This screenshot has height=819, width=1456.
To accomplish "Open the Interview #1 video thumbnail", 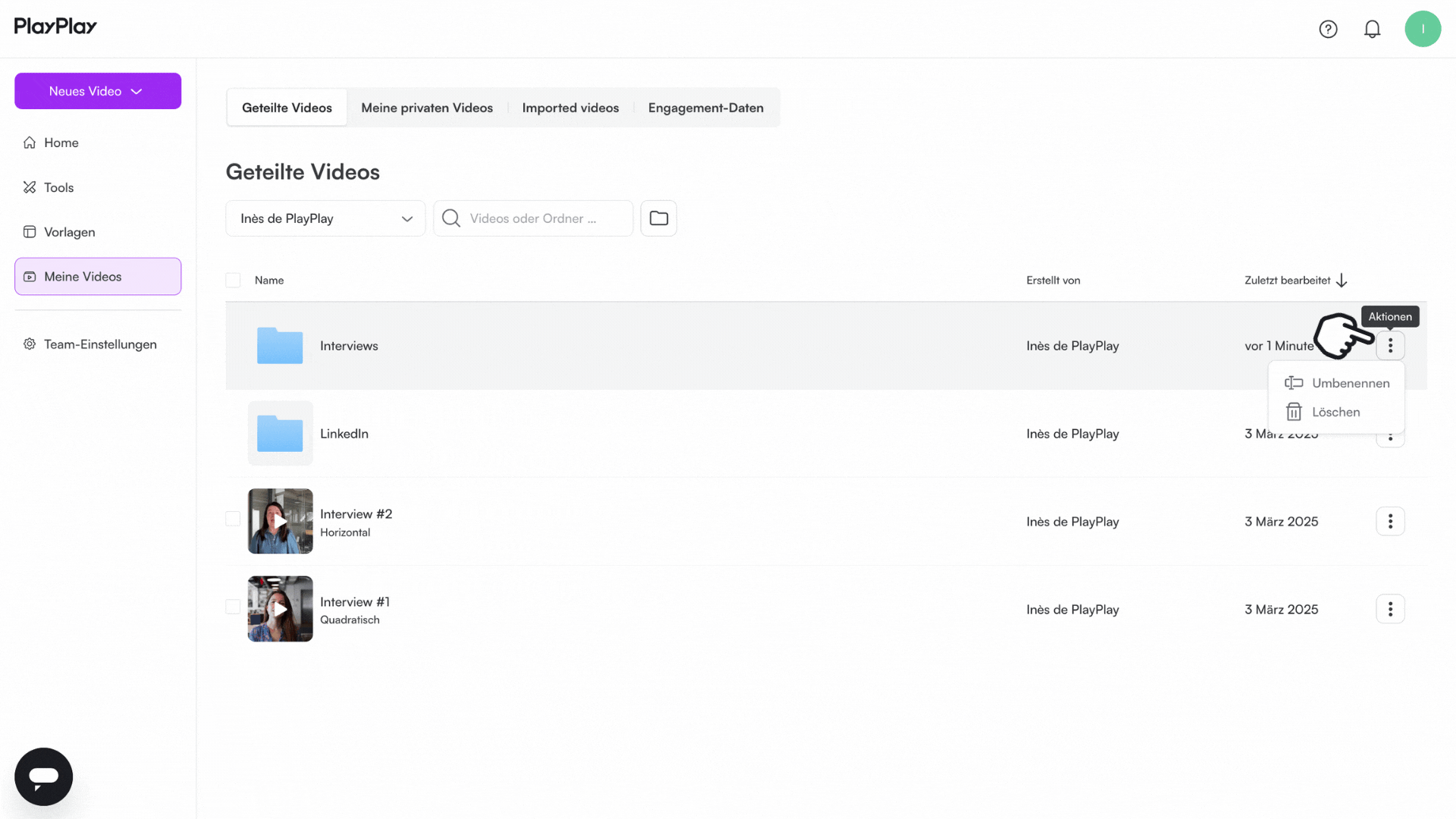I will 280,609.
